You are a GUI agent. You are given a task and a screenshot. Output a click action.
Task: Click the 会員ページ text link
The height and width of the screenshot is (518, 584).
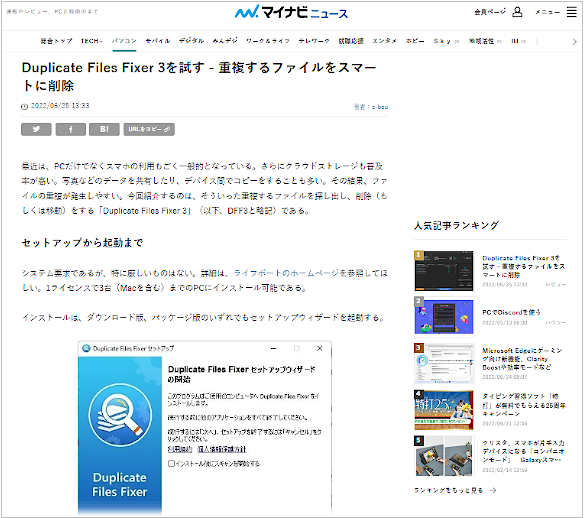pyautogui.click(x=490, y=12)
